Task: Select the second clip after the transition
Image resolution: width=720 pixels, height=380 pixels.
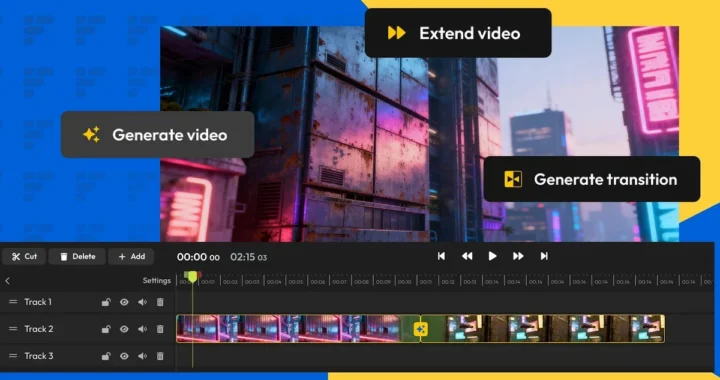Action: (542, 329)
